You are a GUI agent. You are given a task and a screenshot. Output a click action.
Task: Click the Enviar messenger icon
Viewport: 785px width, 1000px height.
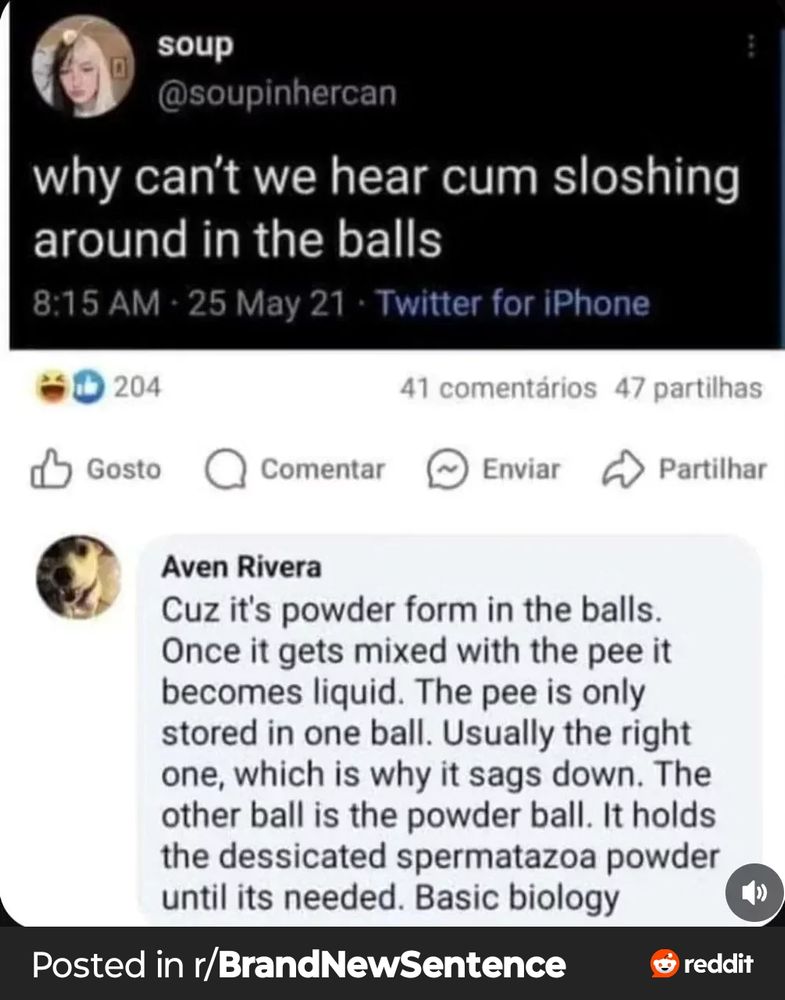click(x=447, y=469)
